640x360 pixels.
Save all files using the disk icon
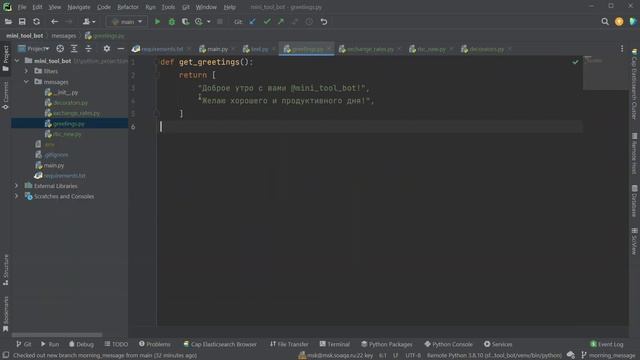[22, 22]
